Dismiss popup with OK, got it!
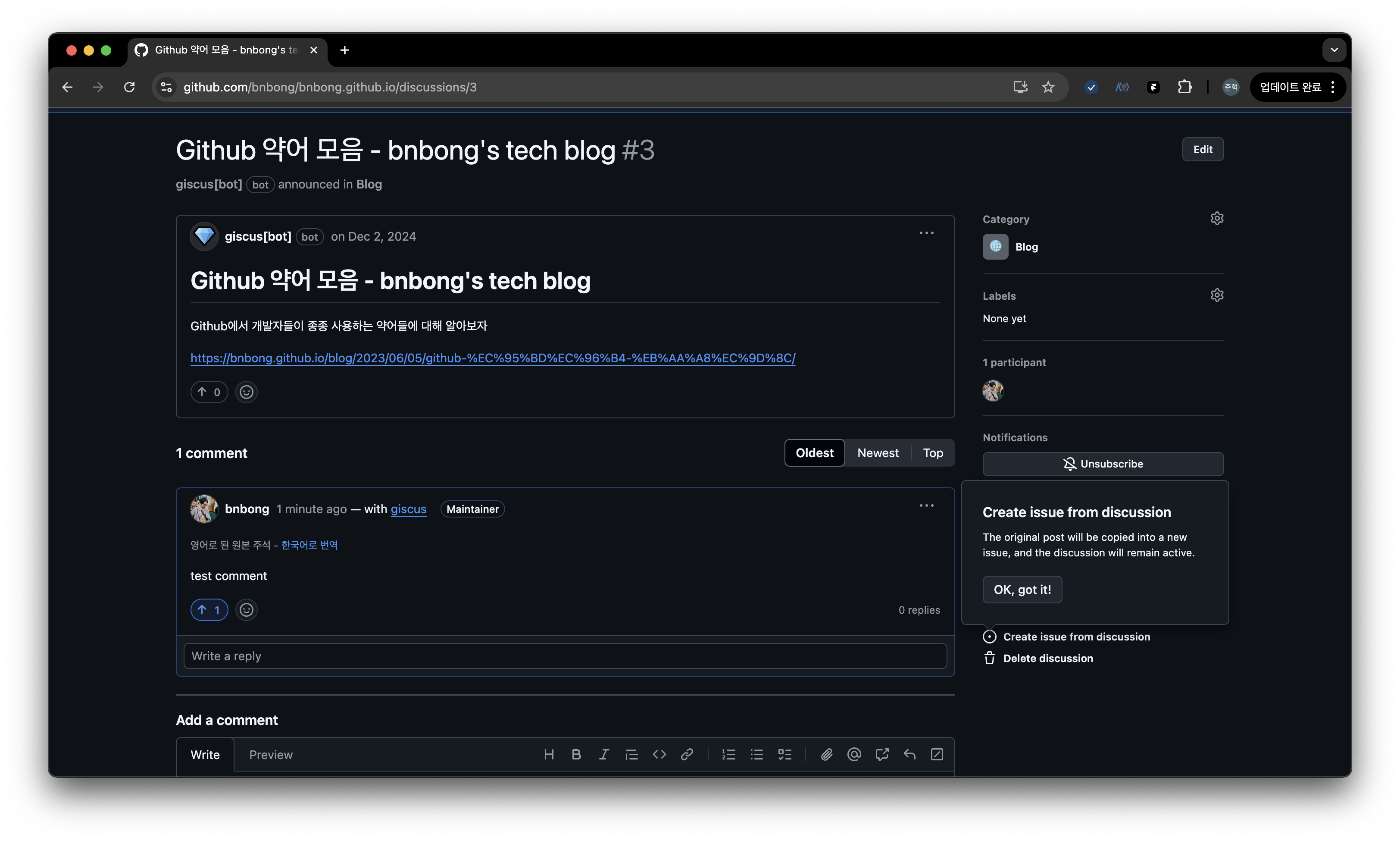The image size is (1400, 841). click(x=1022, y=590)
